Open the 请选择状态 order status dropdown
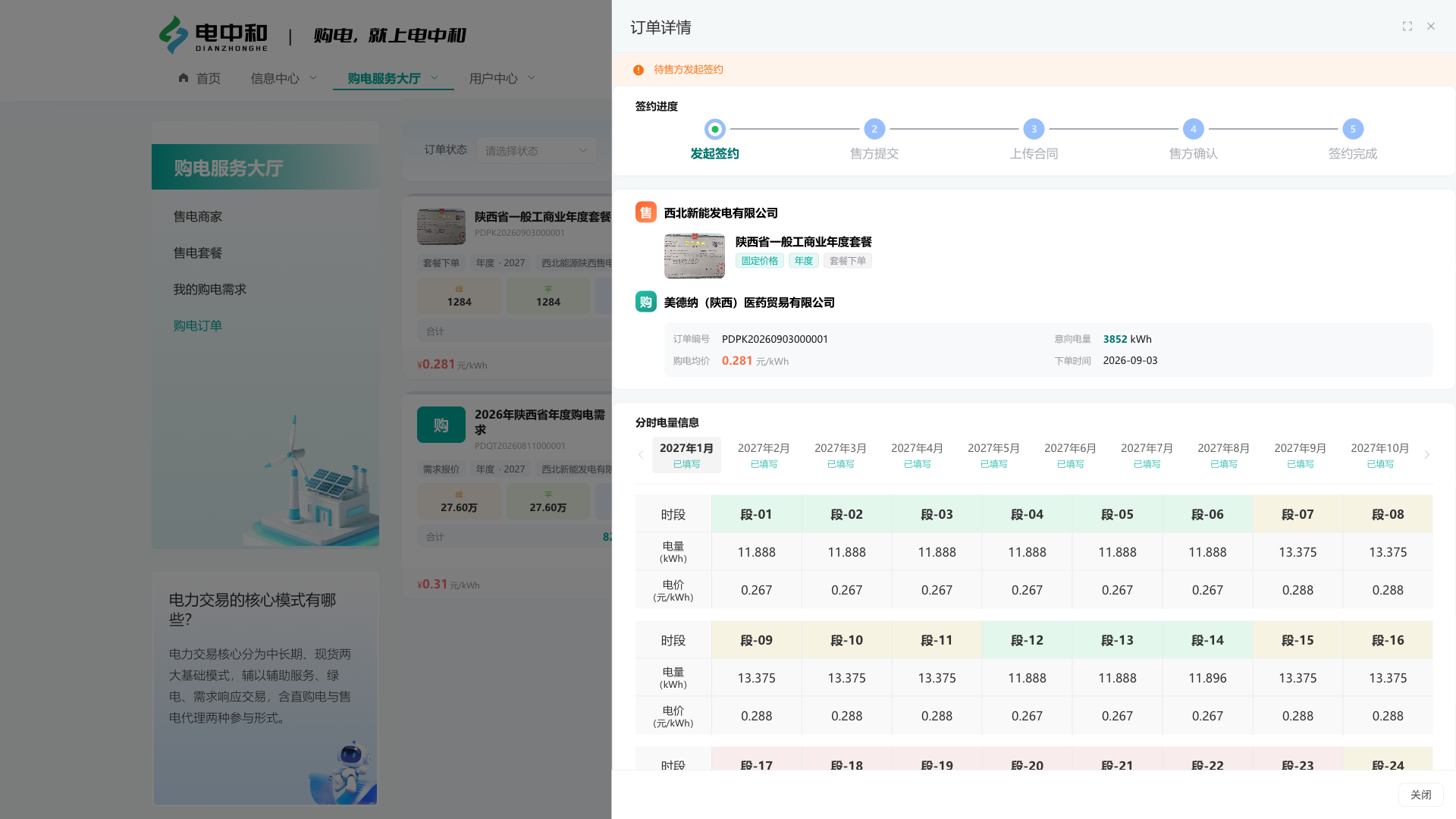 tap(537, 151)
